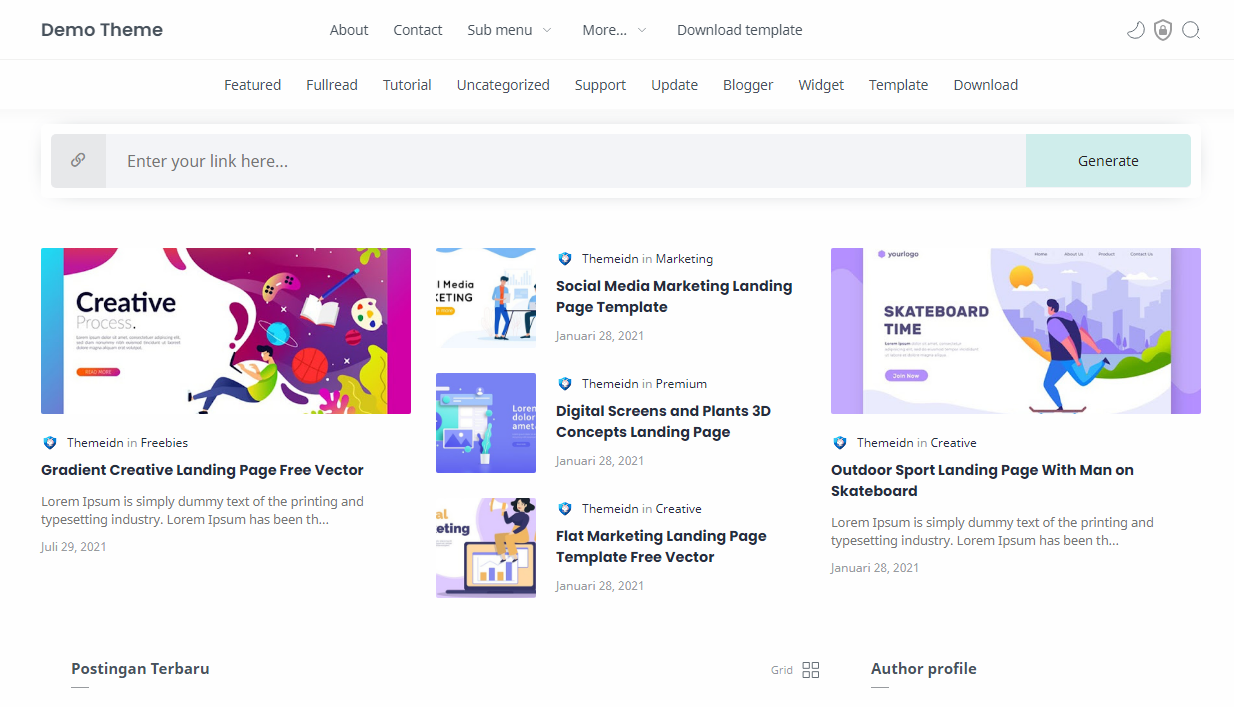This screenshot has height=707, width=1234.
Task: Switch layout with the Grid view icon
Action: [x=811, y=670]
